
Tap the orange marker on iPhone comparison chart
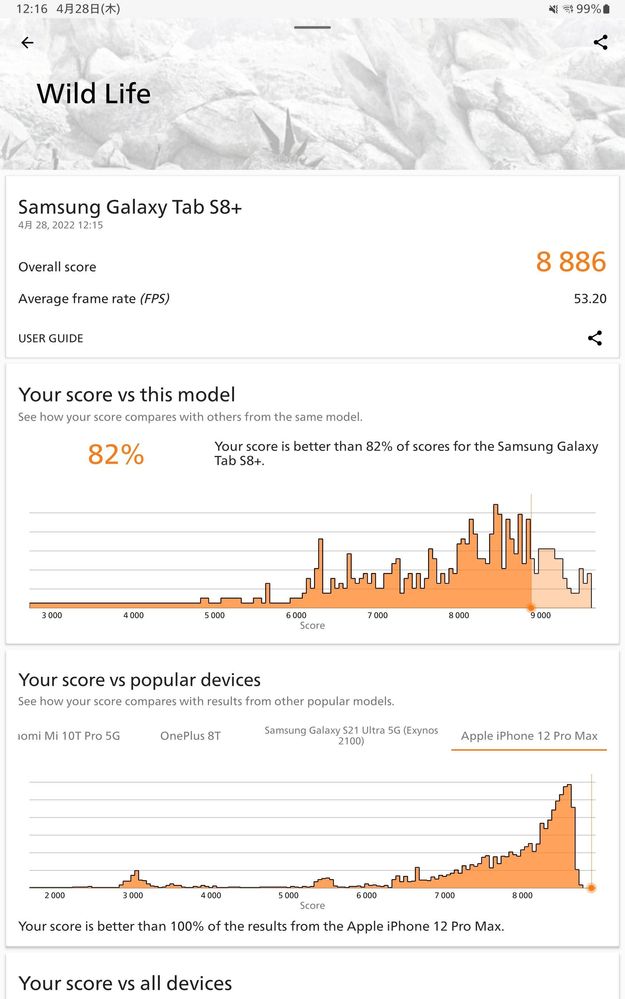click(x=591, y=888)
